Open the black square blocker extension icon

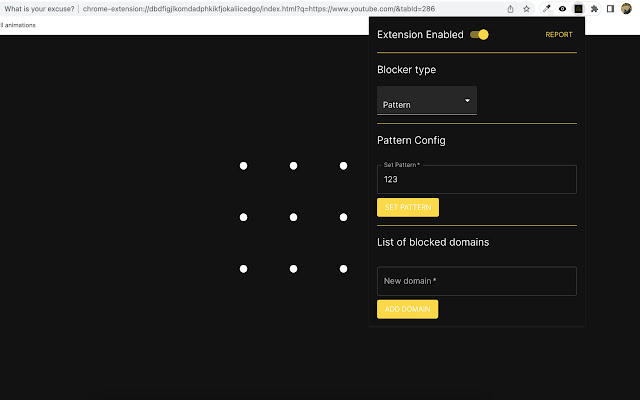pyautogui.click(x=578, y=8)
